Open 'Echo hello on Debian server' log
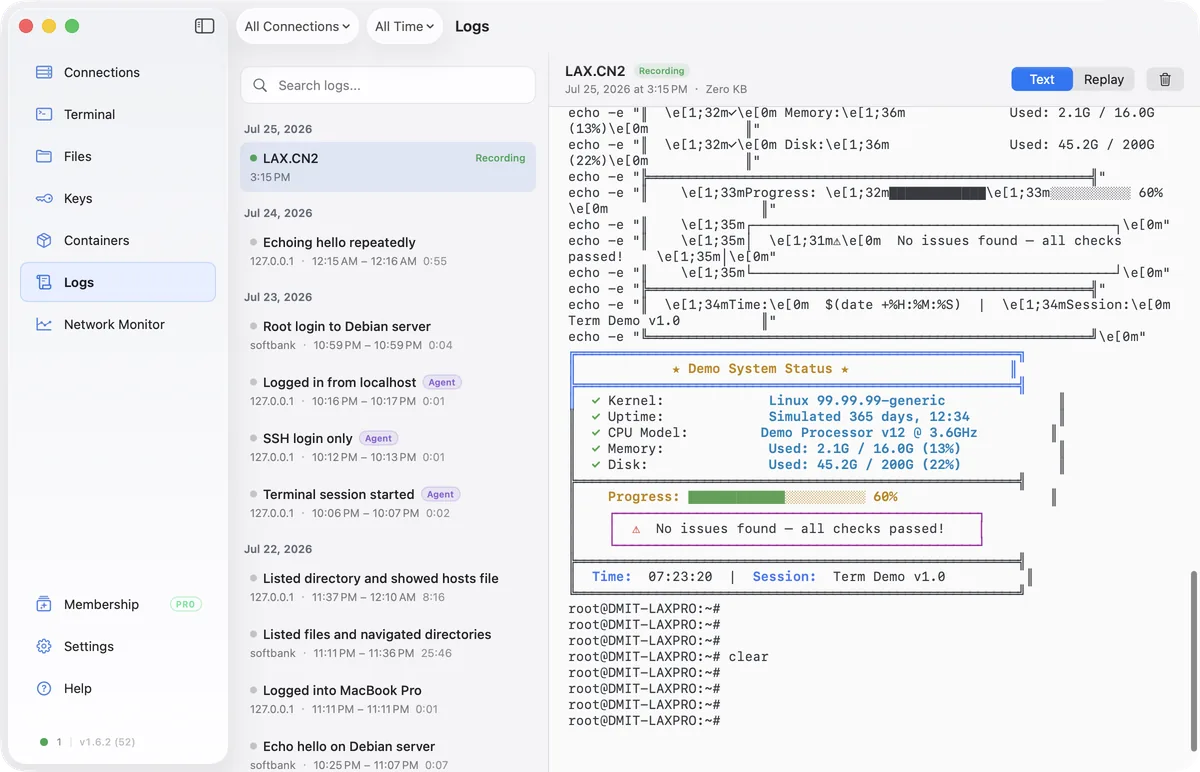The image size is (1200, 772). click(x=388, y=755)
